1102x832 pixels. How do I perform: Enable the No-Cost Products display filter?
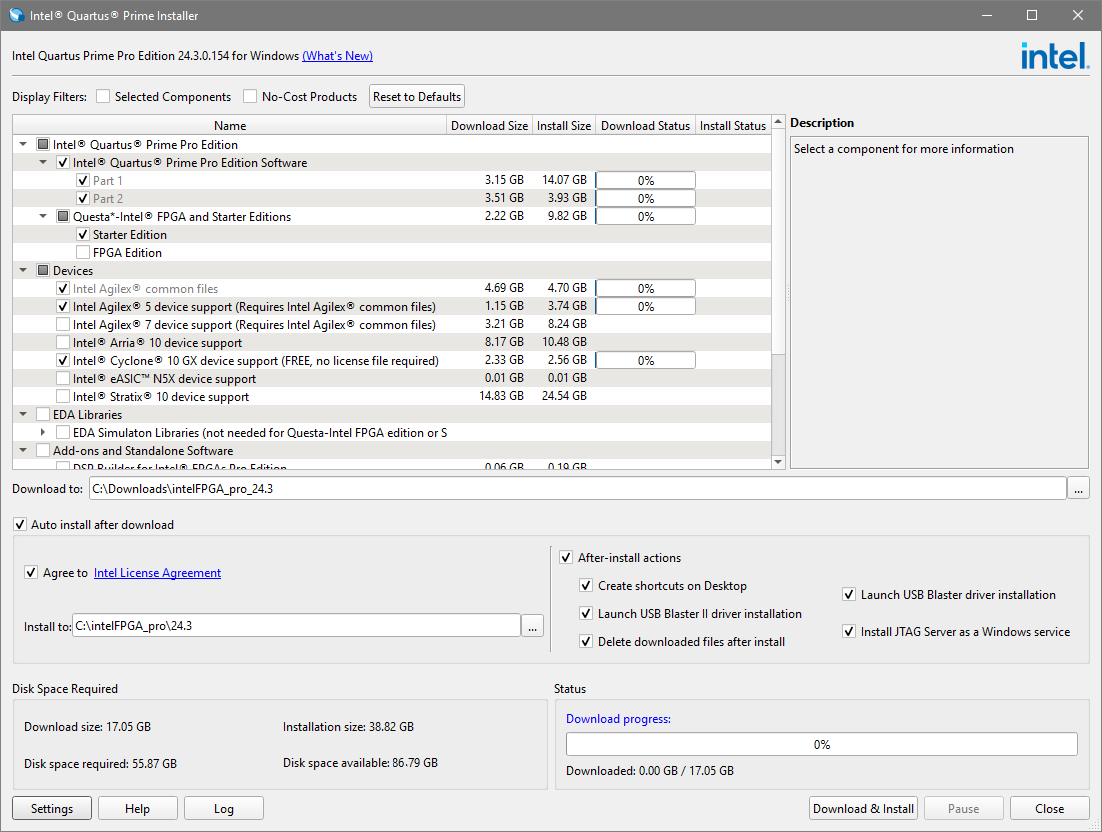click(x=250, y=97)
